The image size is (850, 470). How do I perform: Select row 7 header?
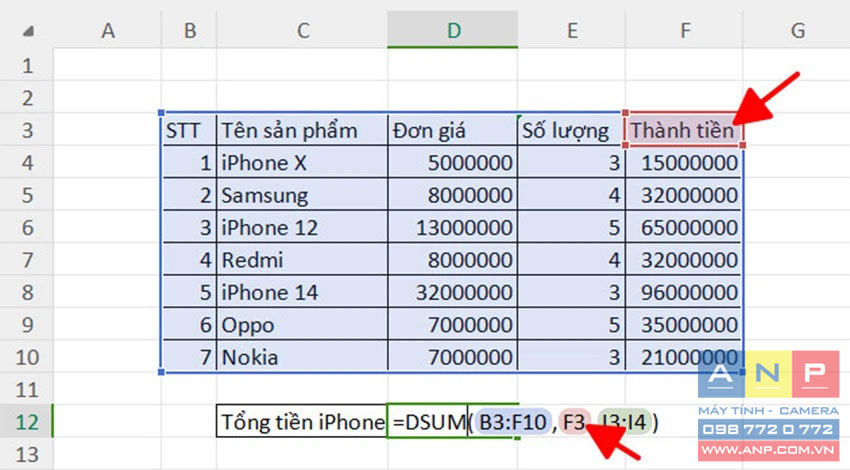(27, 260)
